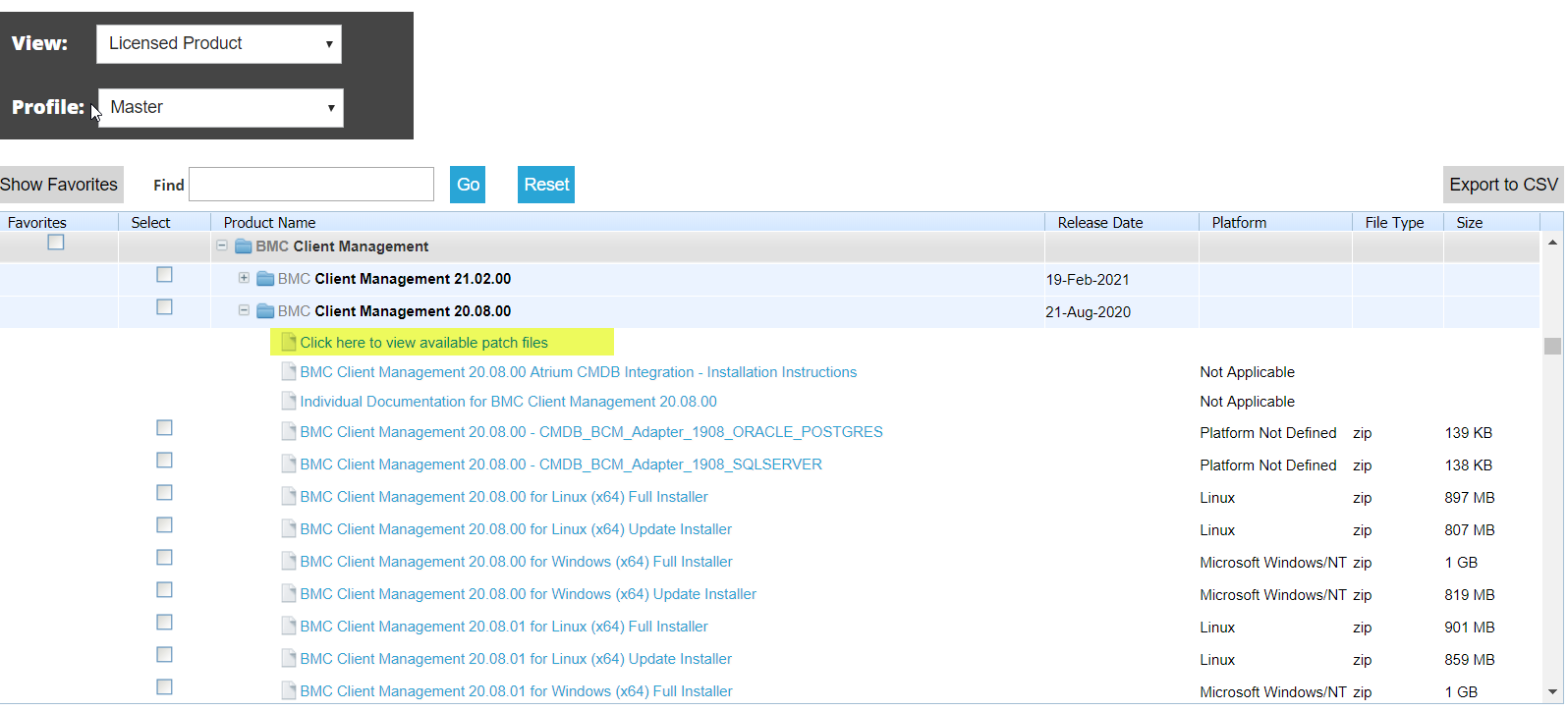Screen dimensions: 1568x711
Task: Open CMDB_BCM_Adapter_1908_SQLSERVER link
Action: point(561,465)
